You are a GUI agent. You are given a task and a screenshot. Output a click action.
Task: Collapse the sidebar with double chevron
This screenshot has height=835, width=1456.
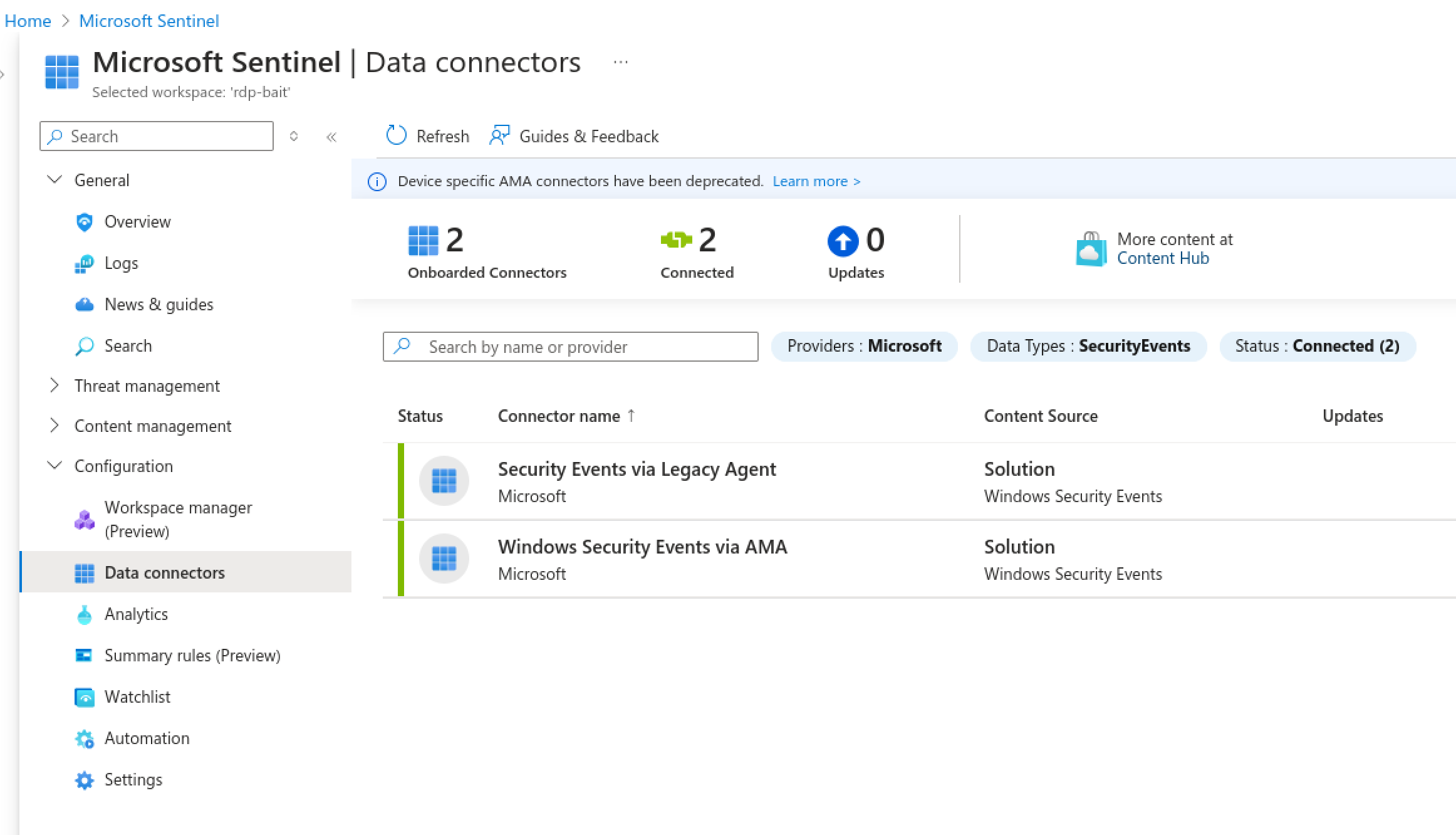click(331, 137)
